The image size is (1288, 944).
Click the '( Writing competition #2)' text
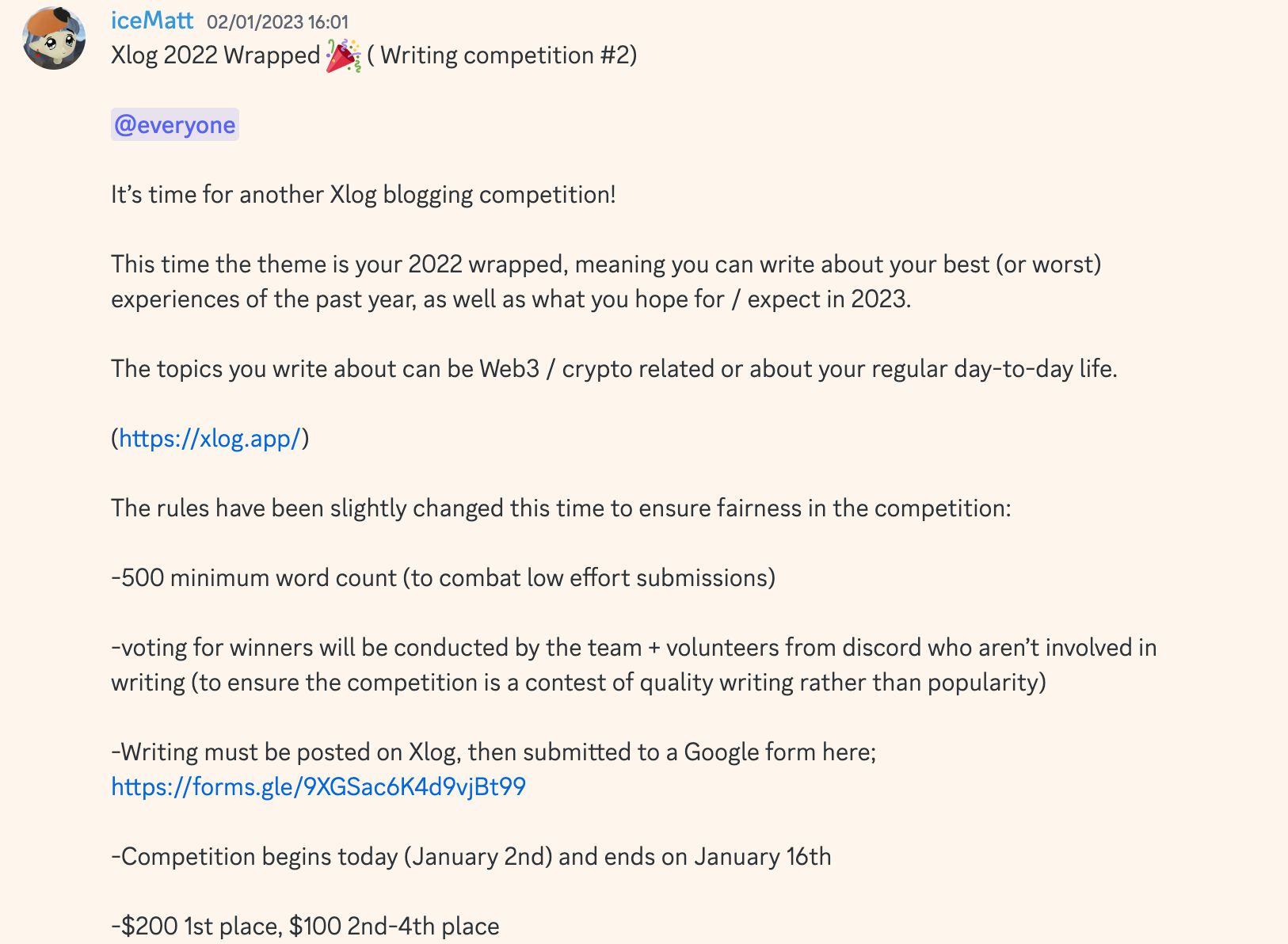click(502, 55)
